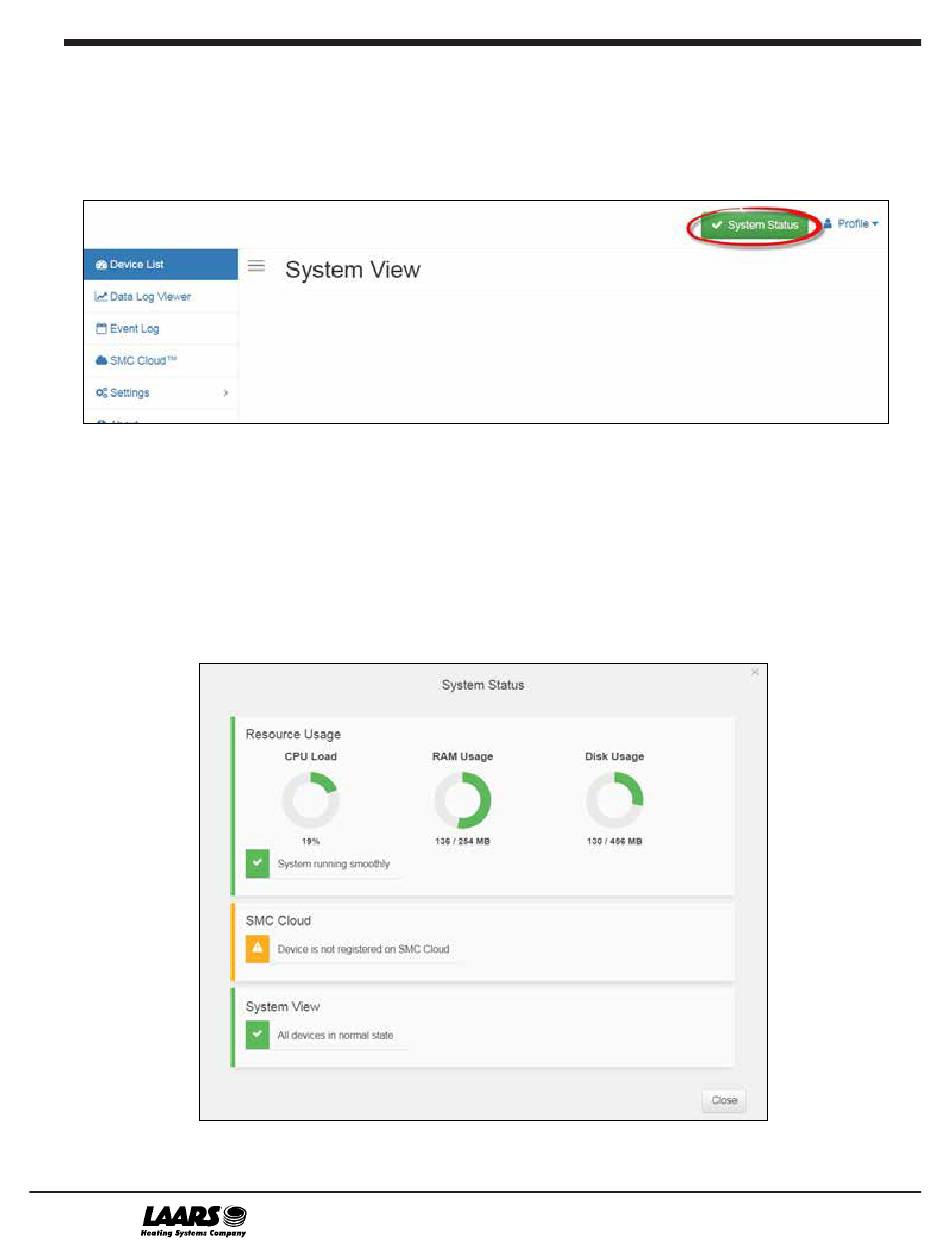Click the SMC Cloud cloud icon
The width and height of the screenshot is (950, 1248).
[x=101, y=360]
